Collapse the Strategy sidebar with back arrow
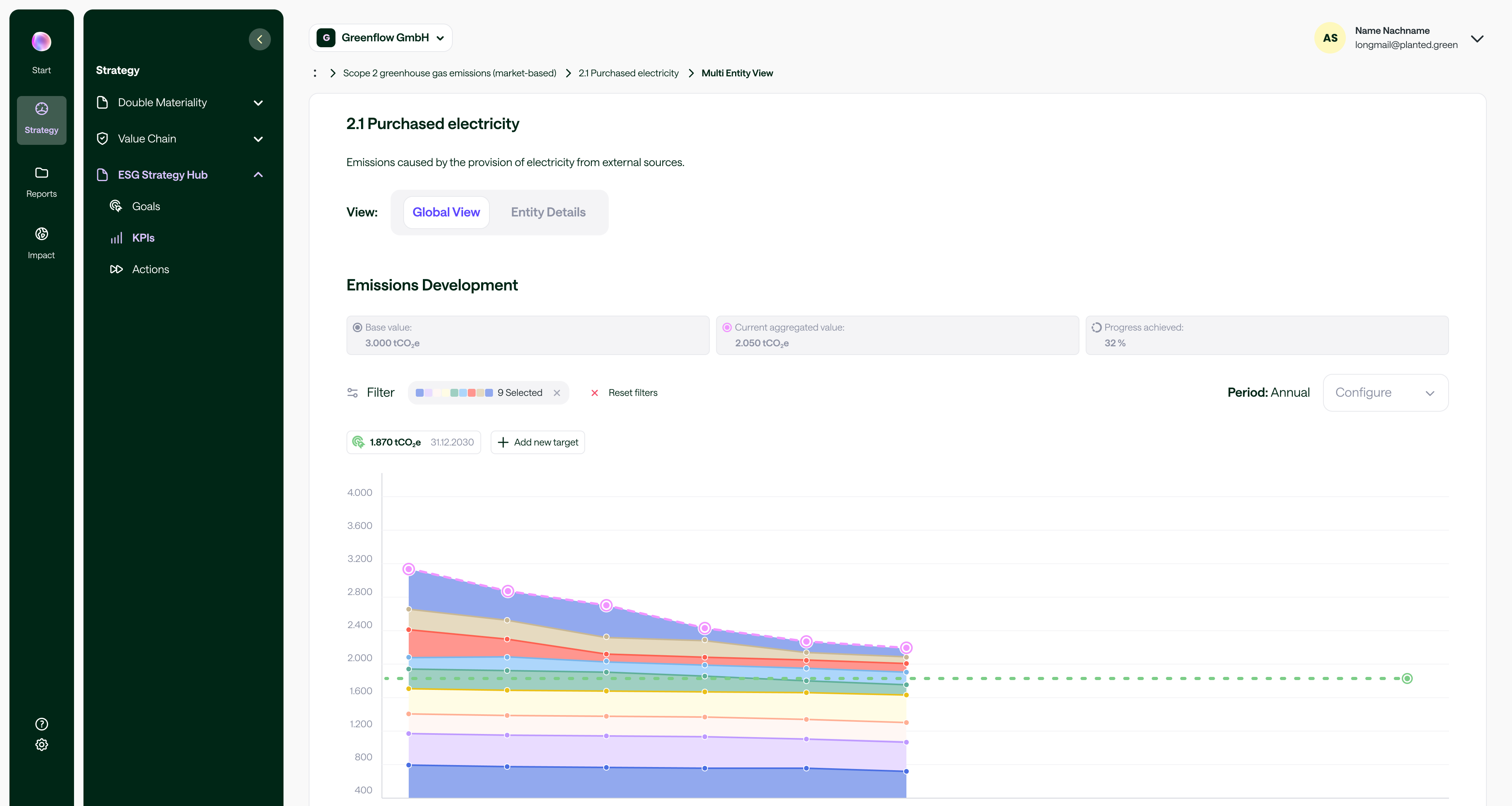 tap(259, 39)
